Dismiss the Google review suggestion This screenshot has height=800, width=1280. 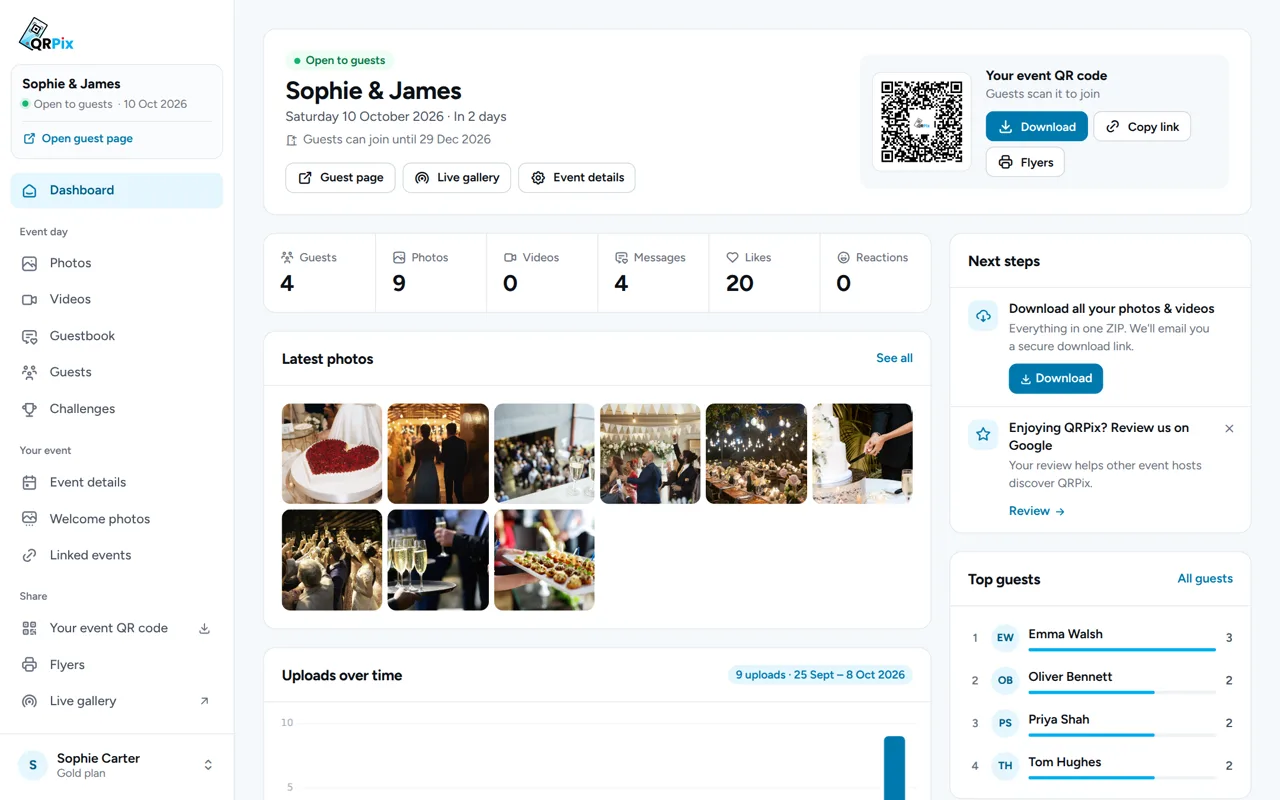click(x=1229, y=428)
